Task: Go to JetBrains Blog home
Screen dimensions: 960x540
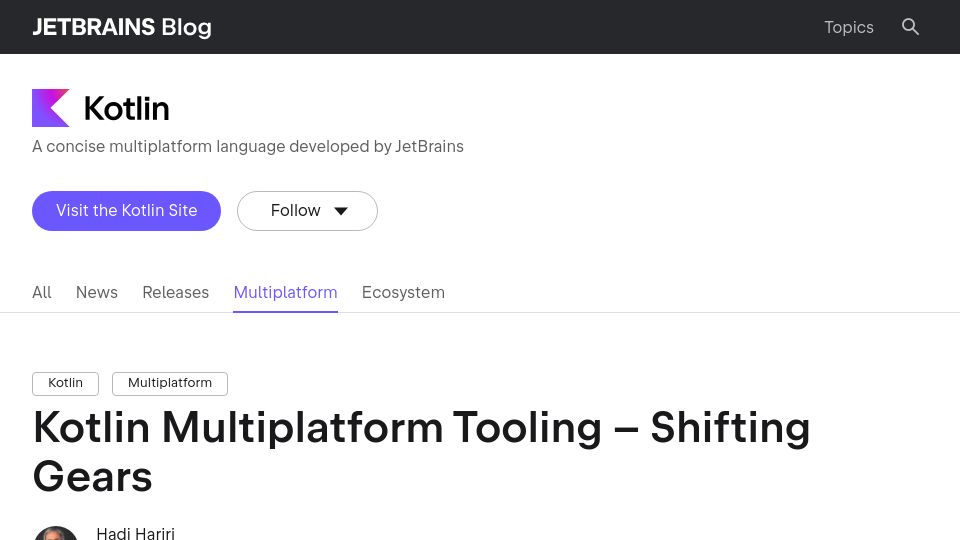Action: tap(122, 27)
